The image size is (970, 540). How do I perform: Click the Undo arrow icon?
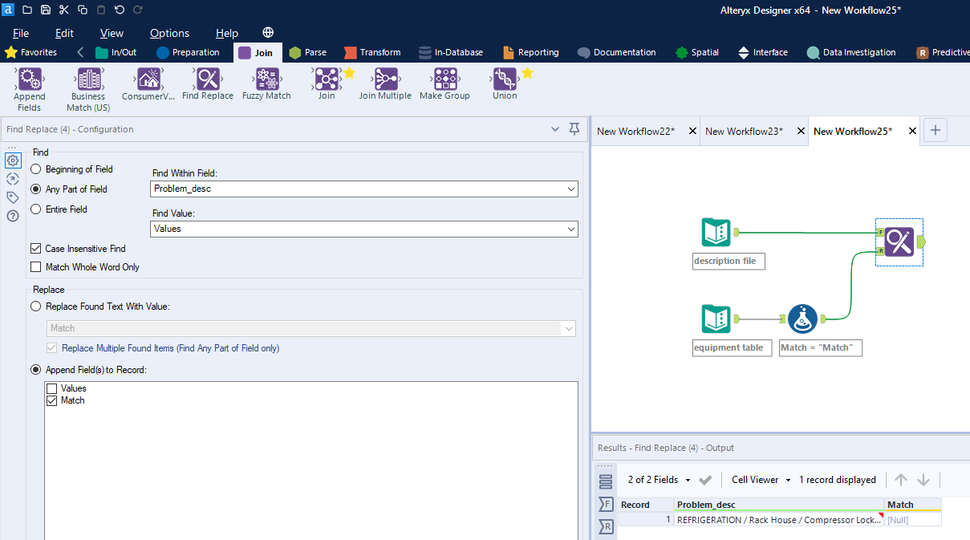tap(119, 10)
